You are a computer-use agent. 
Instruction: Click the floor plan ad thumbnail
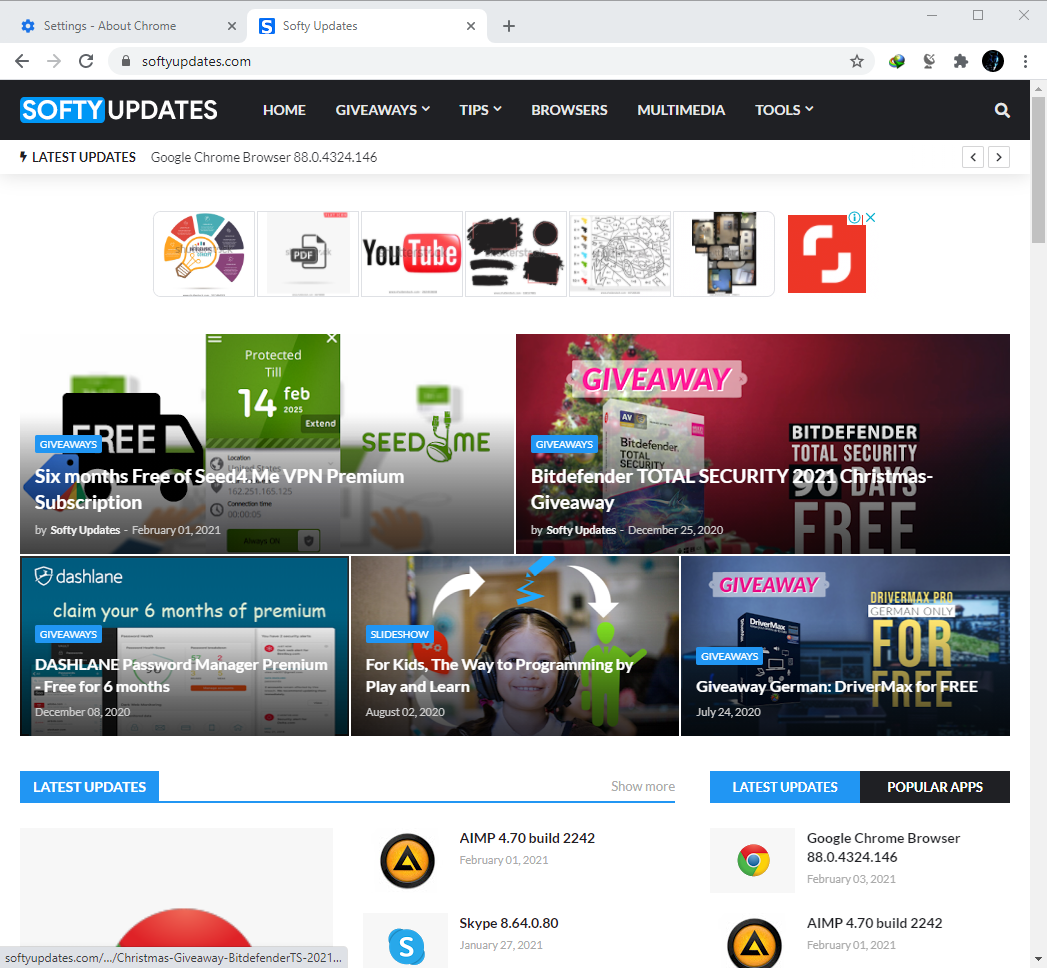tap(724, 254)
